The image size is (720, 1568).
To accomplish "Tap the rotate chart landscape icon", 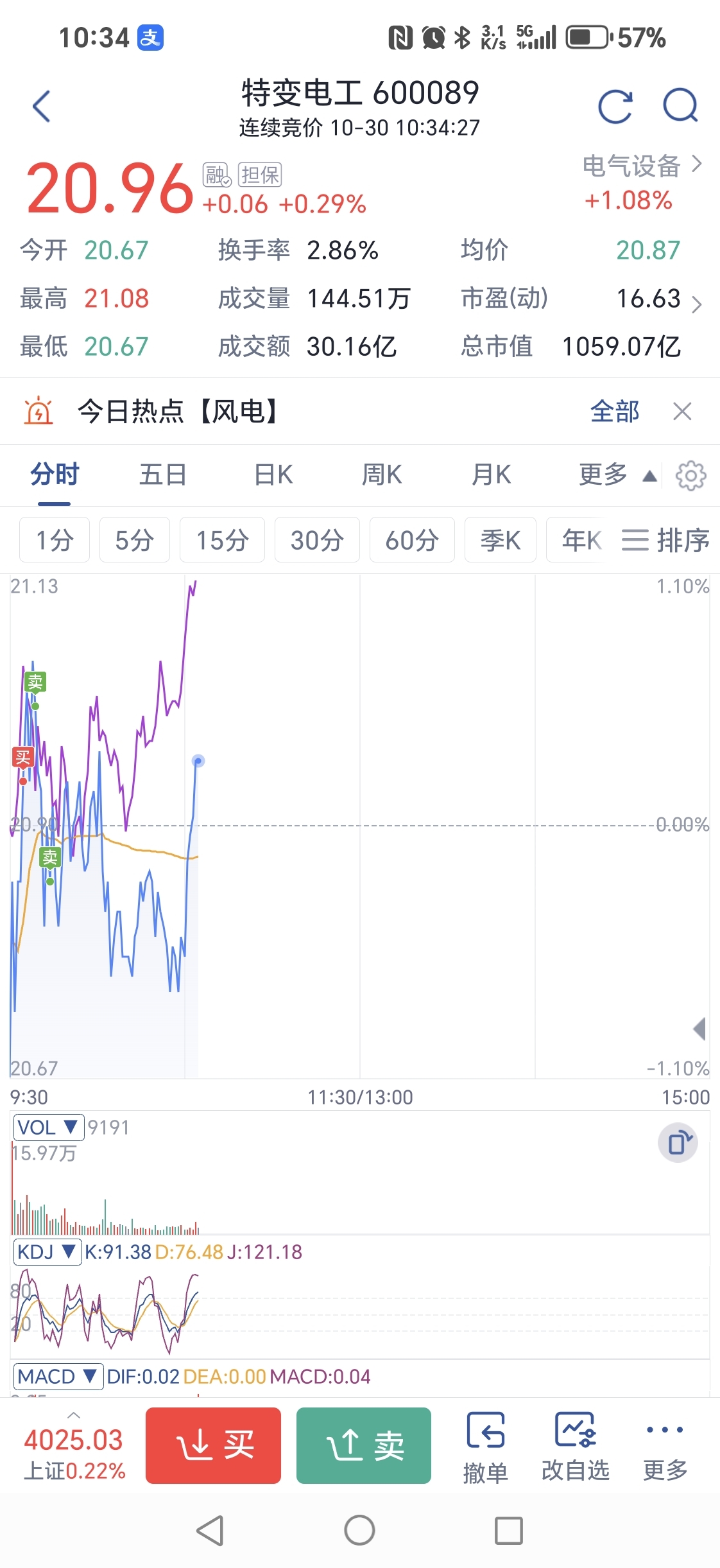I will coord(678,1143).
